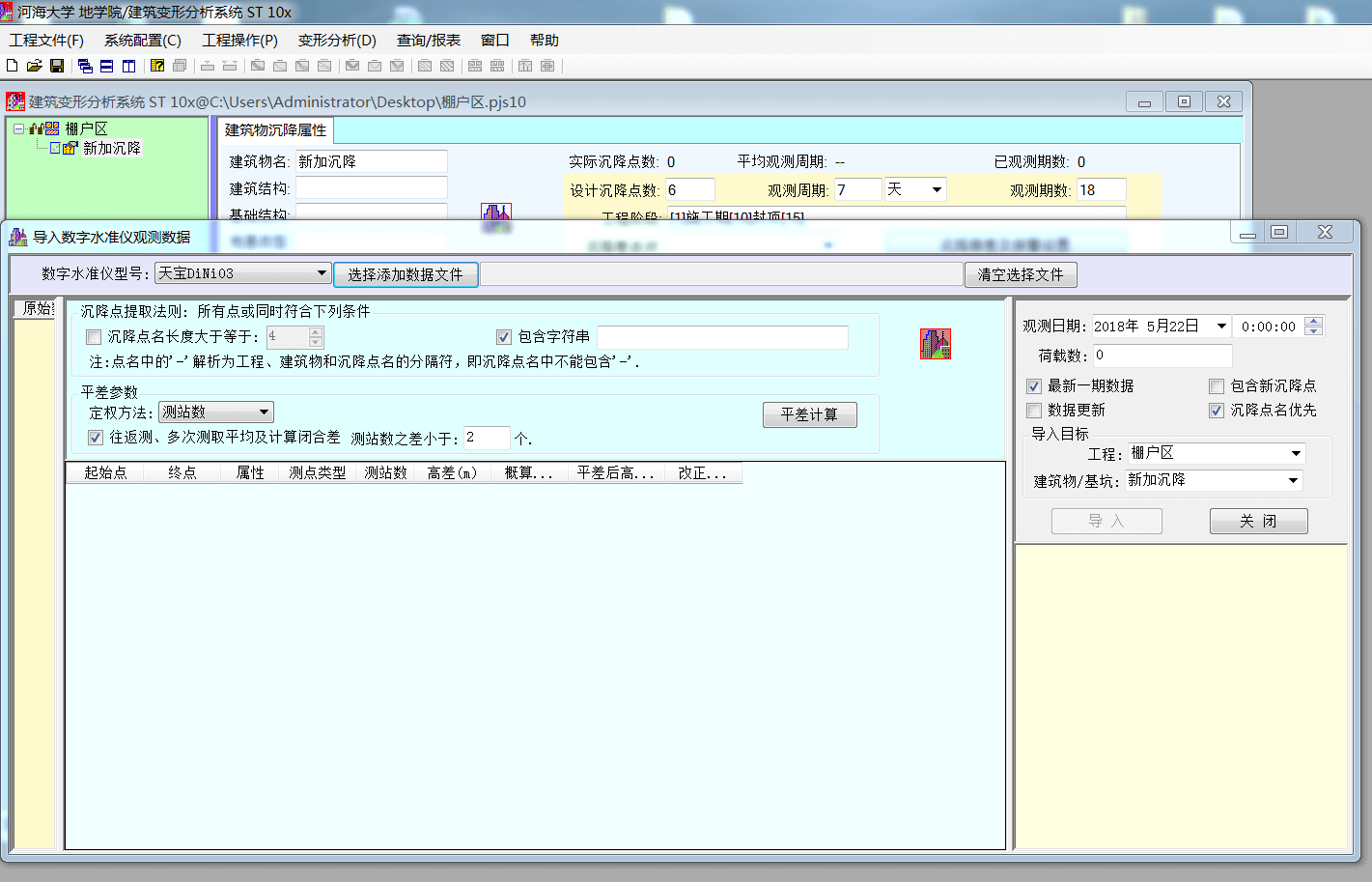Click the 平差计算 button

pyautogui.click(x=809, y=413)
